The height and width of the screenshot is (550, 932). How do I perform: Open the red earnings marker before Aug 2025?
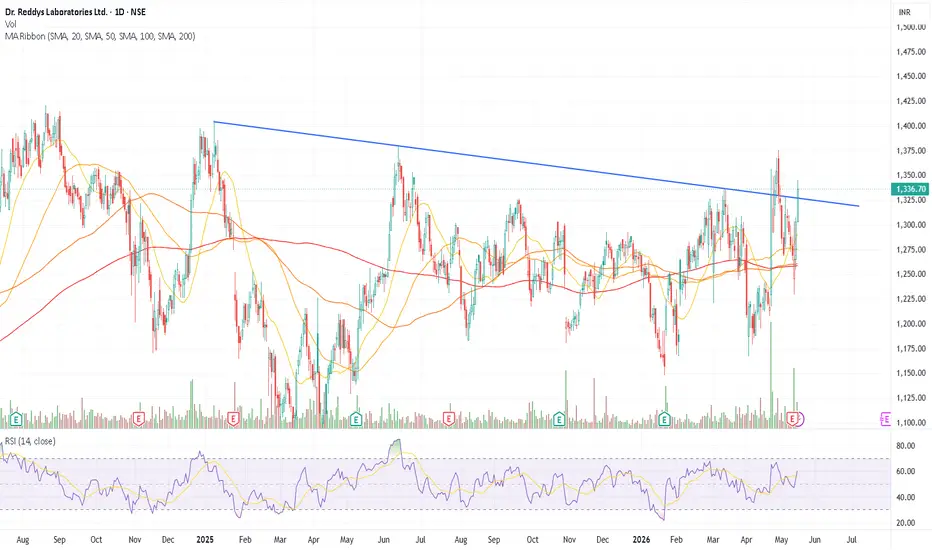(448, 419)
